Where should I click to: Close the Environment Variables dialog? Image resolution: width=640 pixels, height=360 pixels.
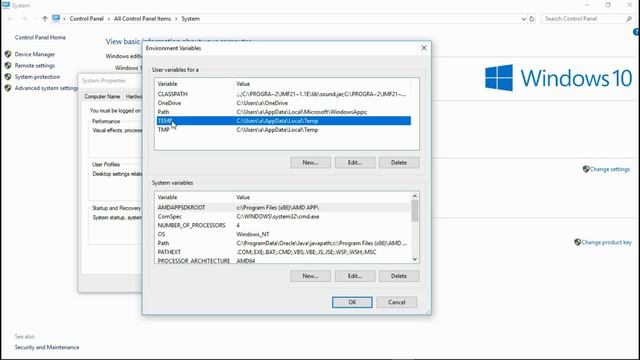[424, 48]
